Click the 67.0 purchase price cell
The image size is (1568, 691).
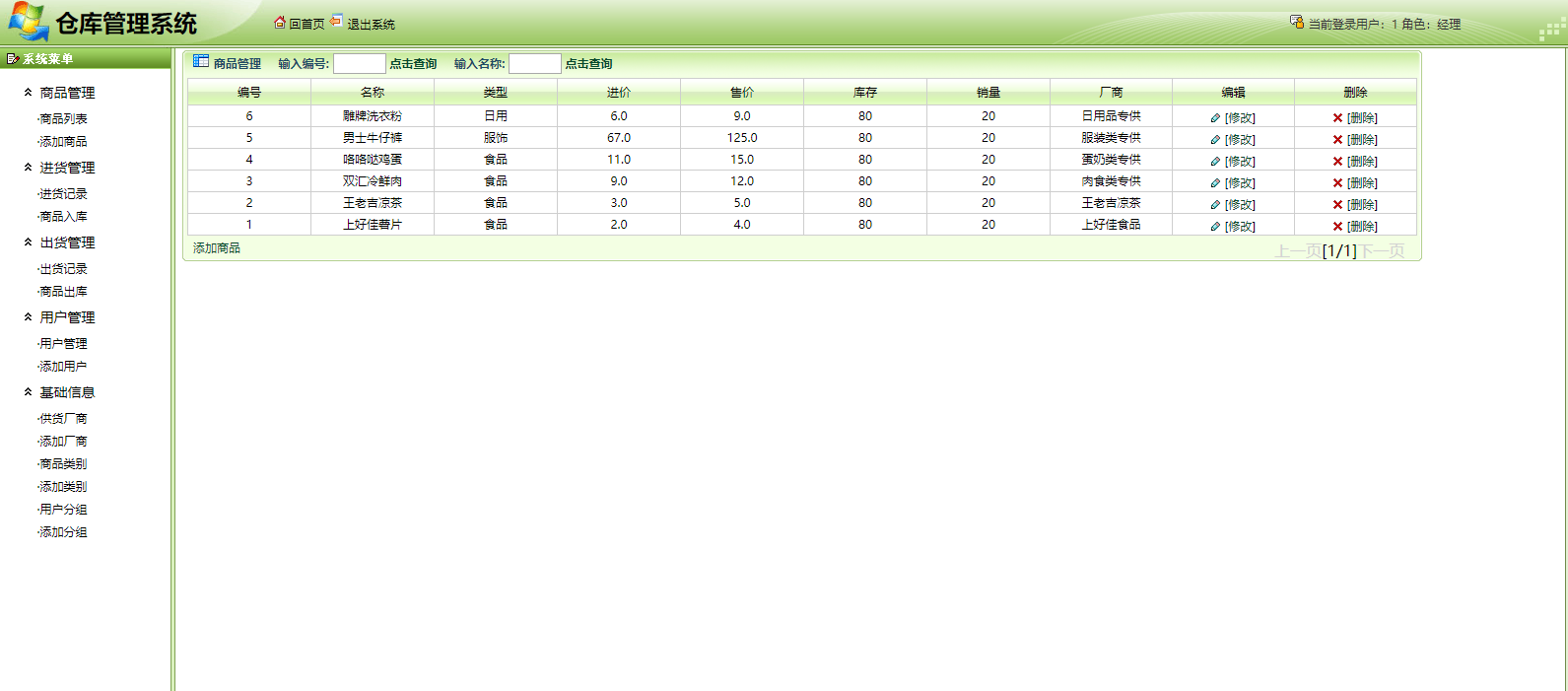[619, 137]
